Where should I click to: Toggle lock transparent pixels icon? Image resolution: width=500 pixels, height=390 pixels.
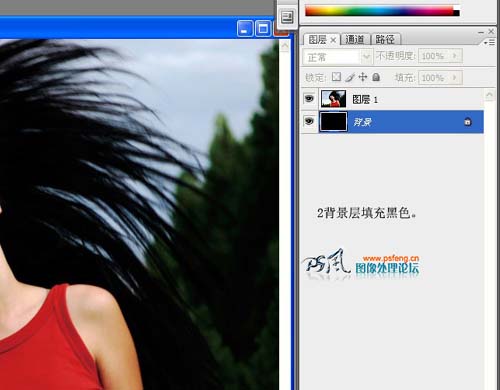click(x=336, y=77)
